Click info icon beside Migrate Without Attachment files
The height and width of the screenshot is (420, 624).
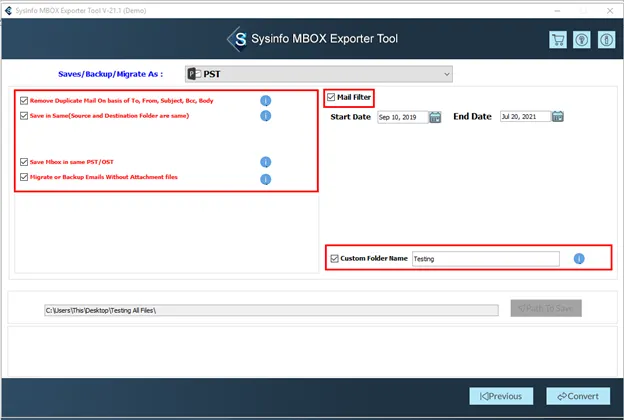click(265, 180)
